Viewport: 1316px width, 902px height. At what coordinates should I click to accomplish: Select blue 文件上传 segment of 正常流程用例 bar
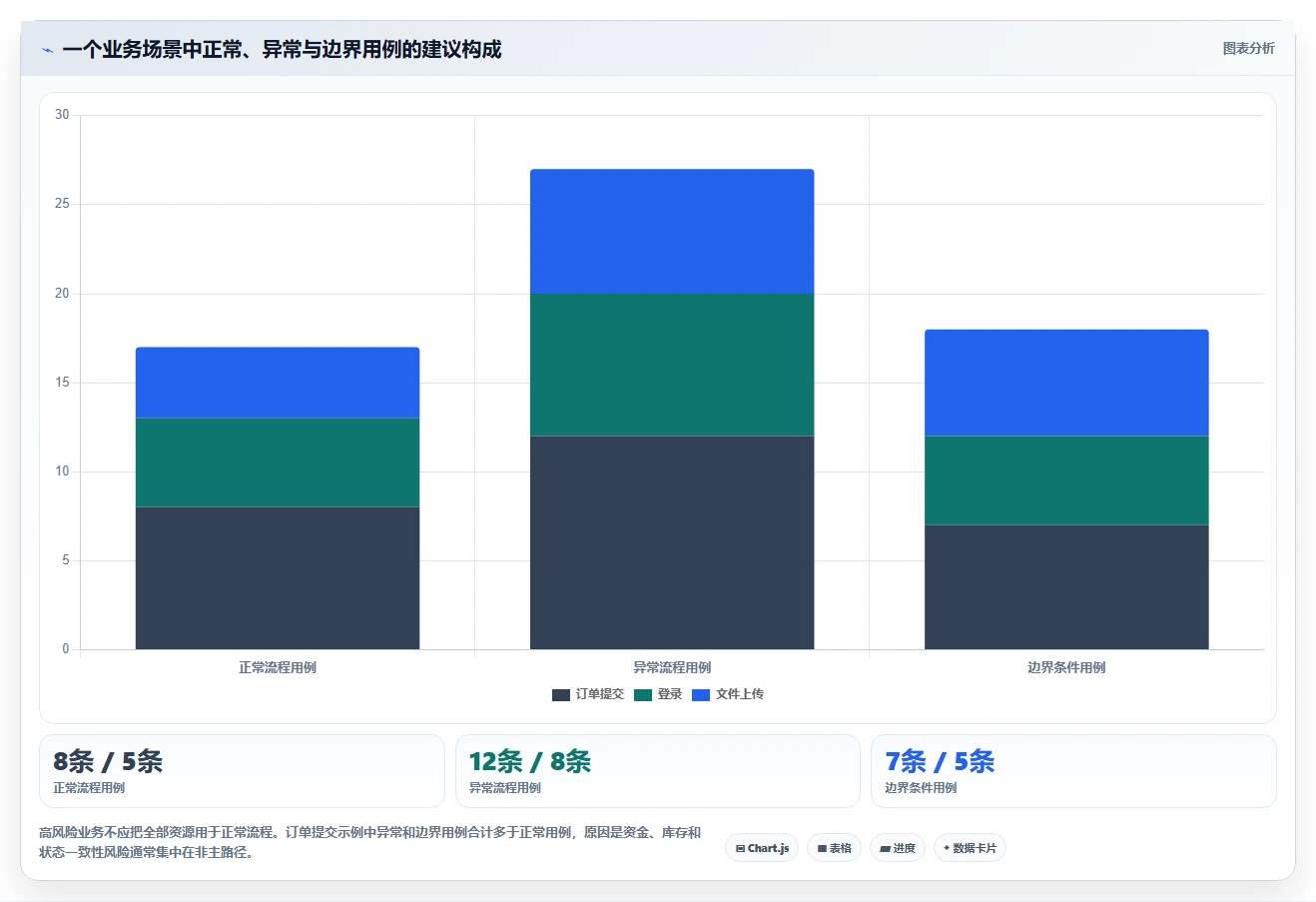coord(278,383)
